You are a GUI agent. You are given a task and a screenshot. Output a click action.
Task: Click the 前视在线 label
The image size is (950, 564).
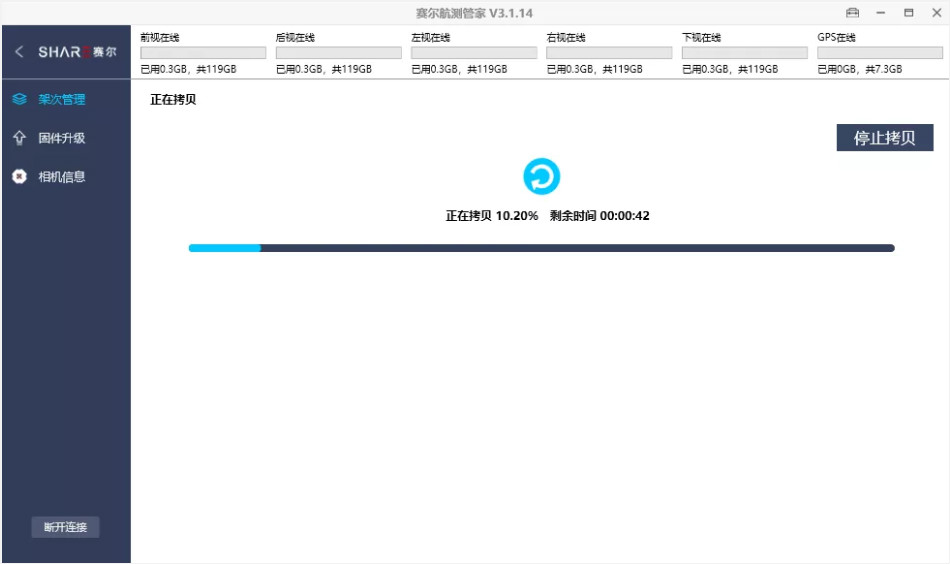pos(160,38)
